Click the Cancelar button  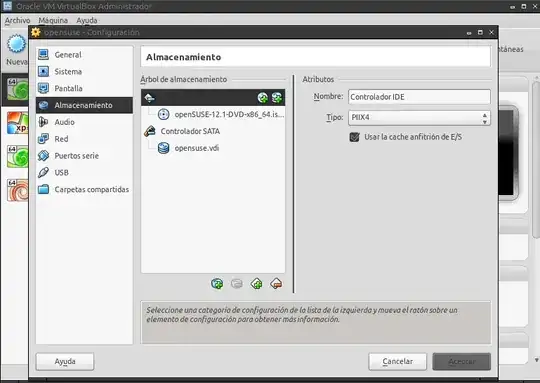click(397, 362)
